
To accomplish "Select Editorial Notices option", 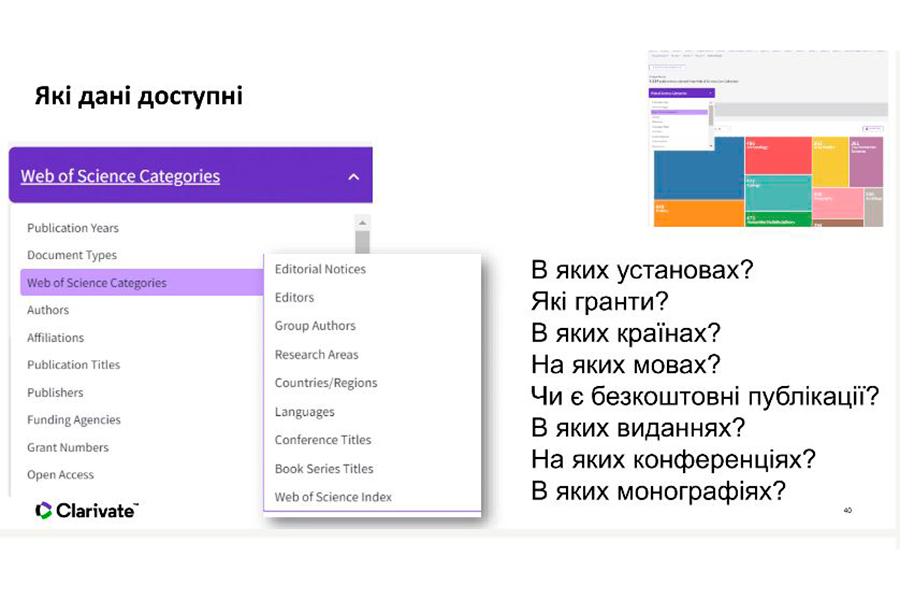I will pos(320,269).
